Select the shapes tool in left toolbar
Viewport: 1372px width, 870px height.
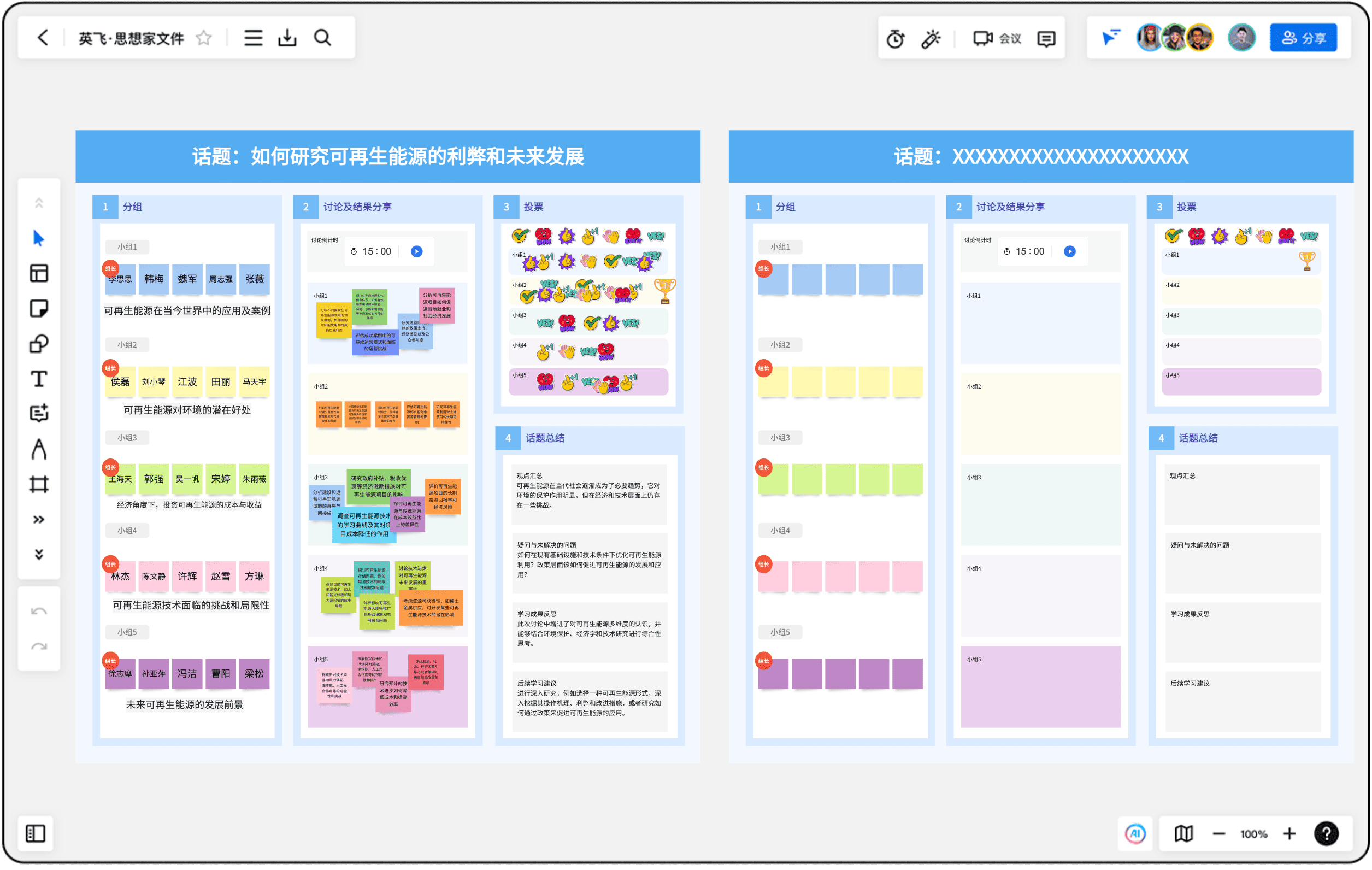tap(39, 344)
